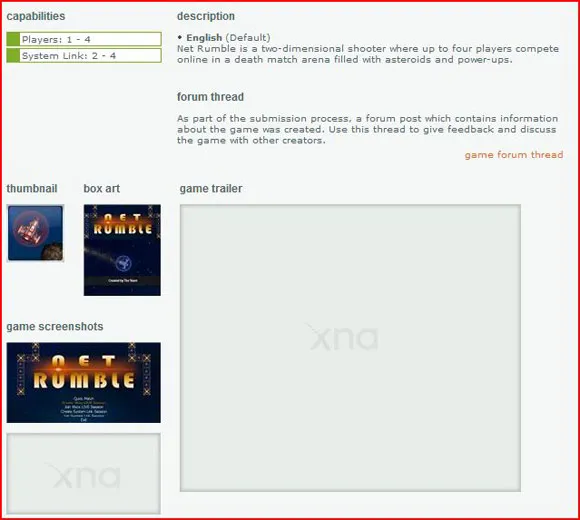Open the game forum thread link
Viewport: 580px width, 520px height.
click(x=514, y=155)
